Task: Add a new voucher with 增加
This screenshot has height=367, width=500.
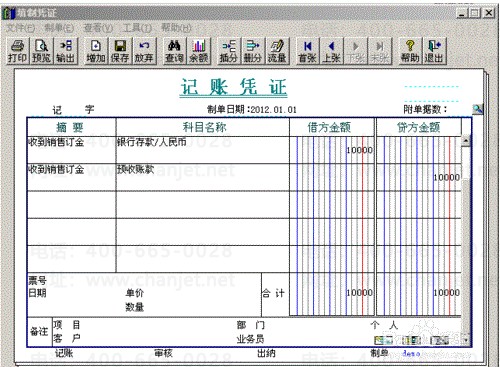Action: 96,51
